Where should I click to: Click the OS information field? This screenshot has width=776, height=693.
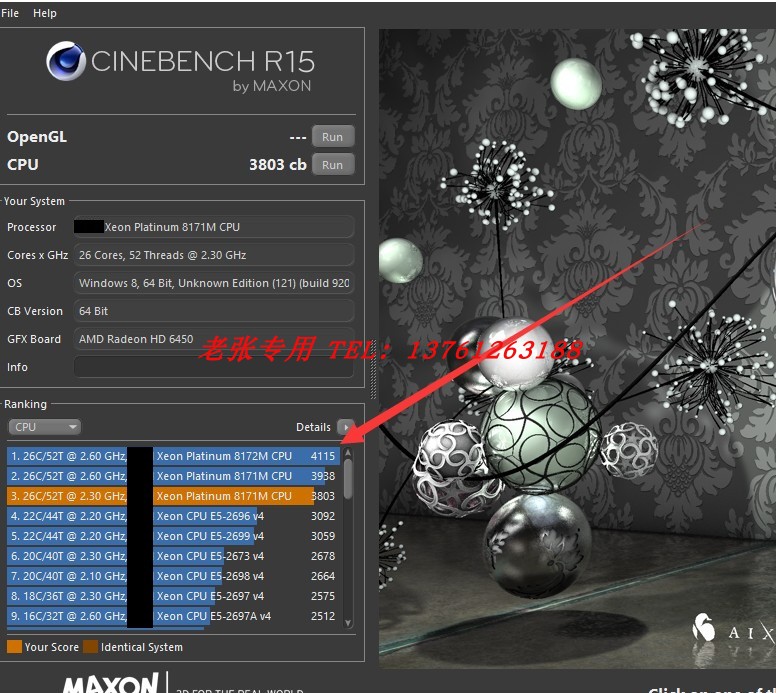[x=214, y=283]
